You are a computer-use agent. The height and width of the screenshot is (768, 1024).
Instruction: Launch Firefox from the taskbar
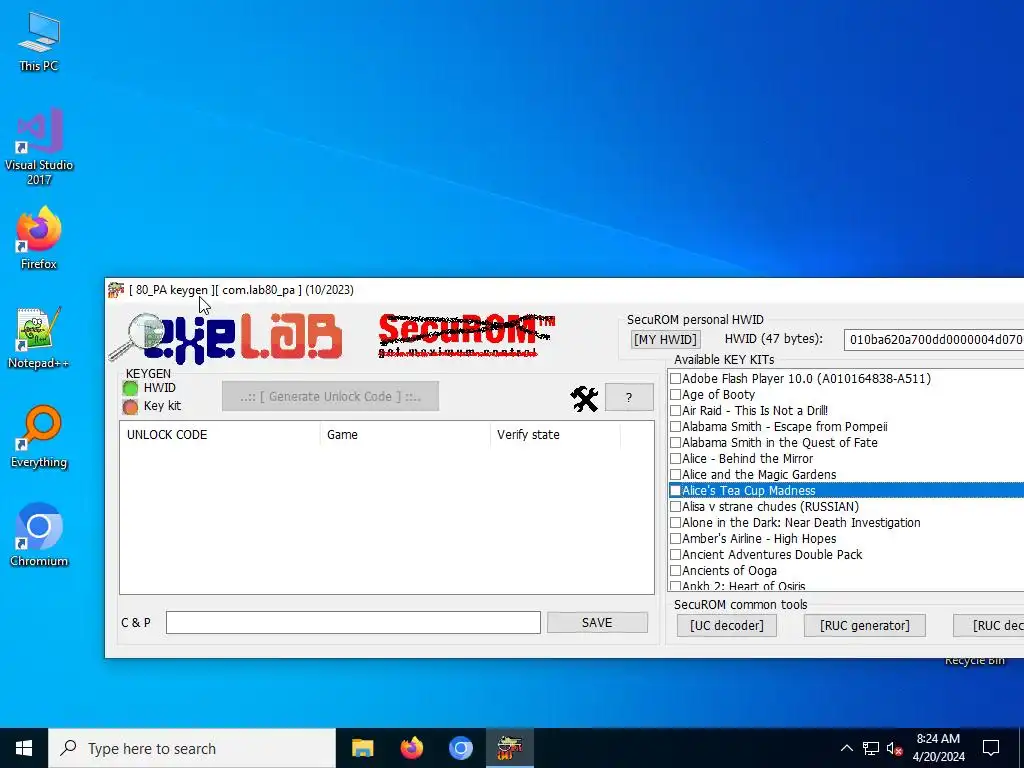coord(411,748)
